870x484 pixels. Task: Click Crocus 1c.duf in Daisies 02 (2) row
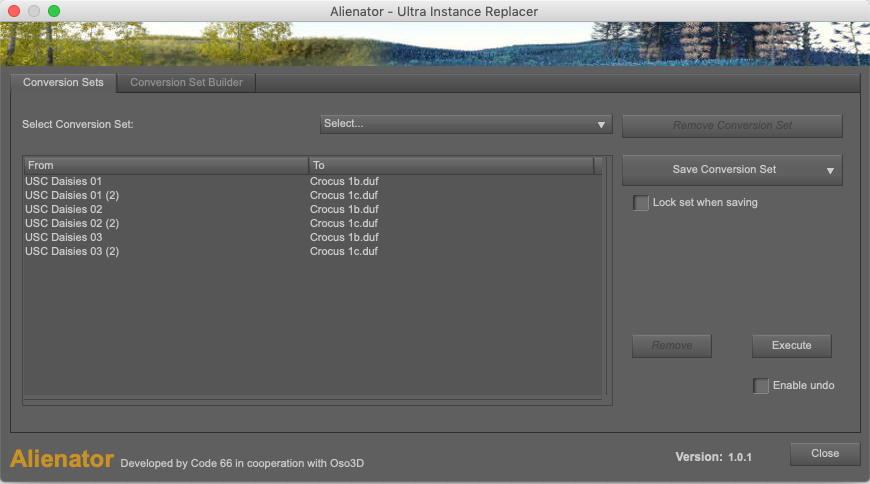[x=343, y=223]
